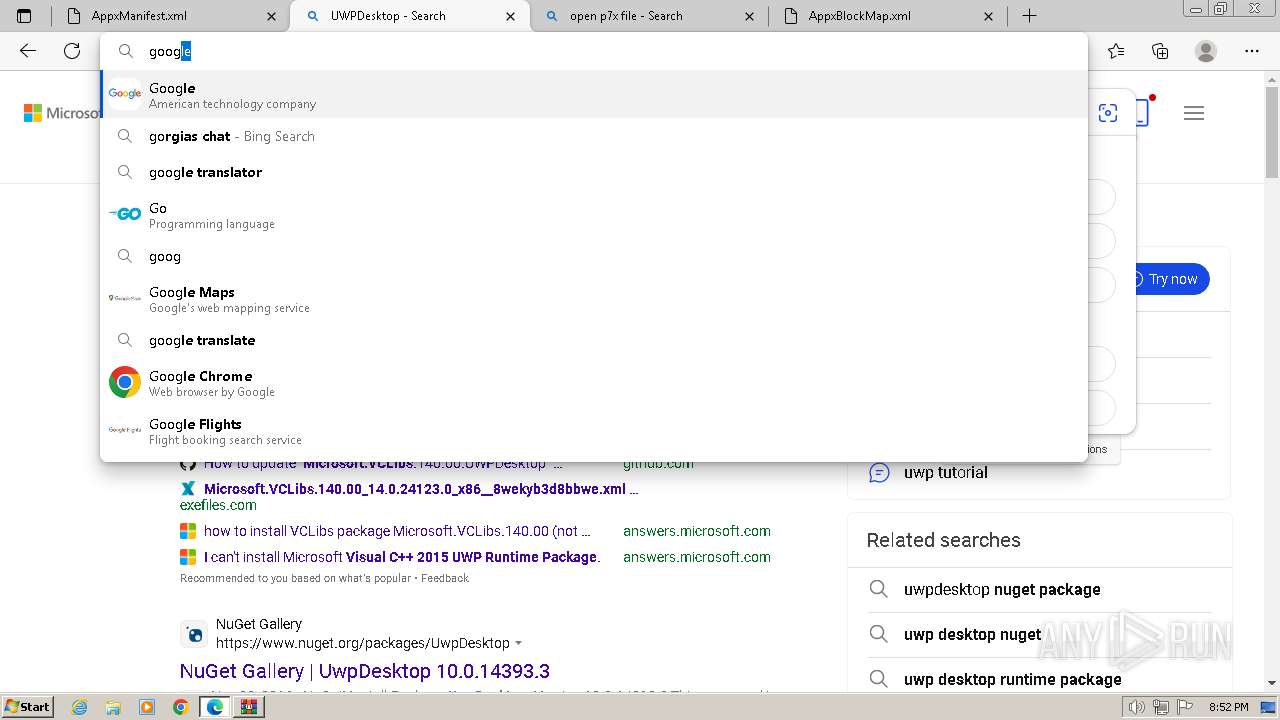
Task: Select related search uwpdesktop nuget package
Action: (x=1002, y=589)
